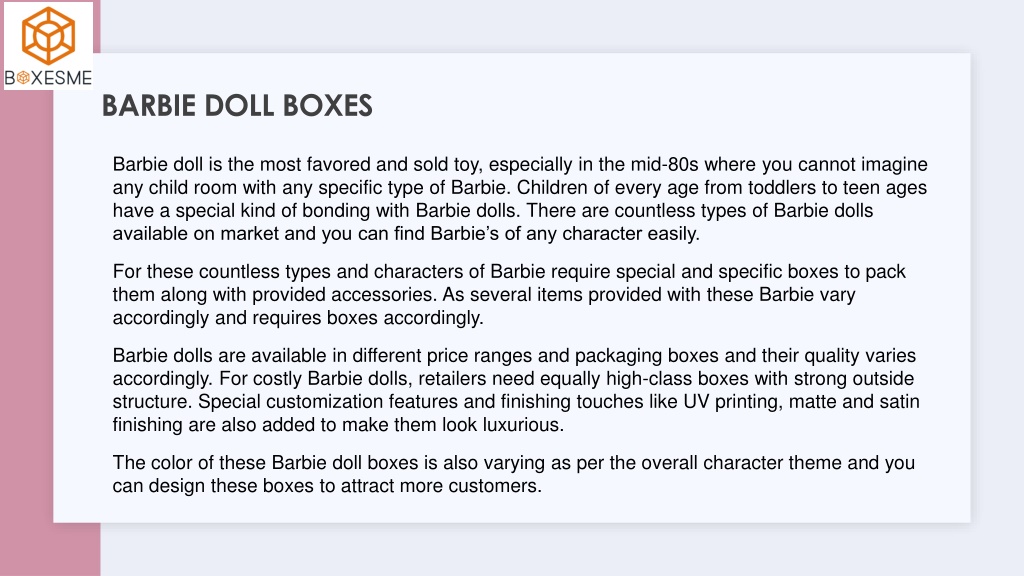Click the phrase 'provided accessories'
The height and width of the screenshot is (576, 1024).
click(x=344, y=295)
